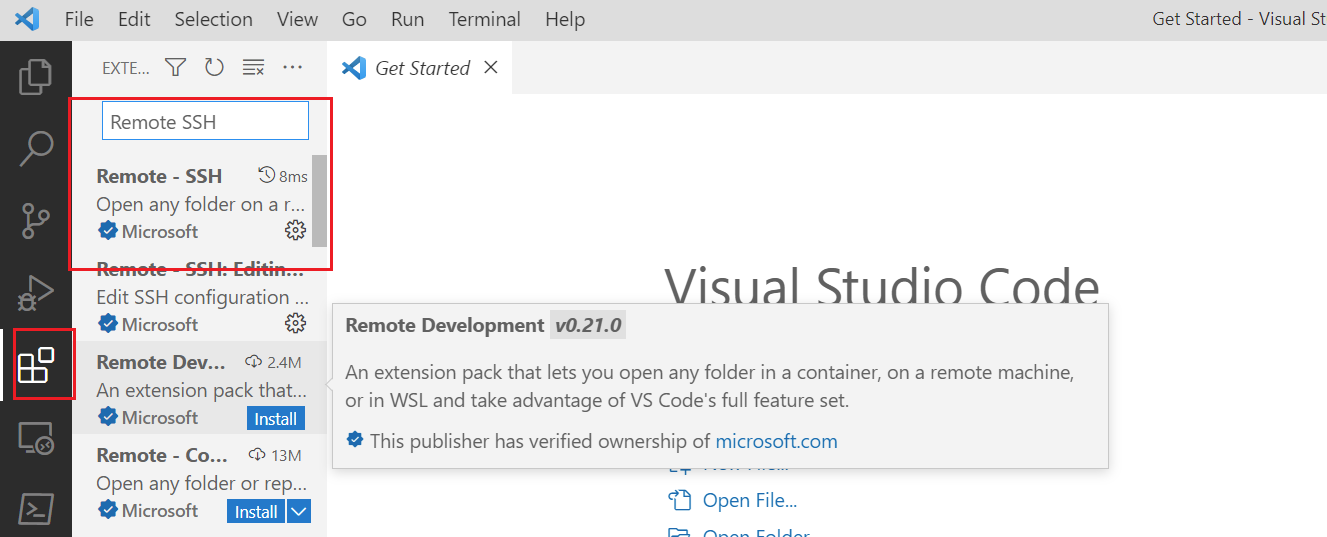The width and height of the screenshot is (1327, 537).
Task: Open the gear for Remote - SSH extension
Action: point(295,231)
